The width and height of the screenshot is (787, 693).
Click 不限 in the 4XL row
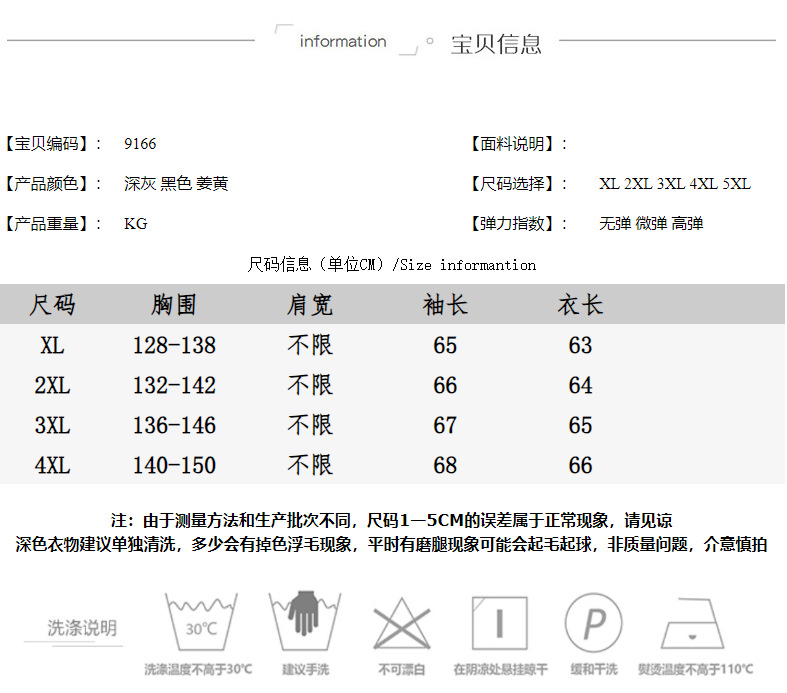coord(310,465)
